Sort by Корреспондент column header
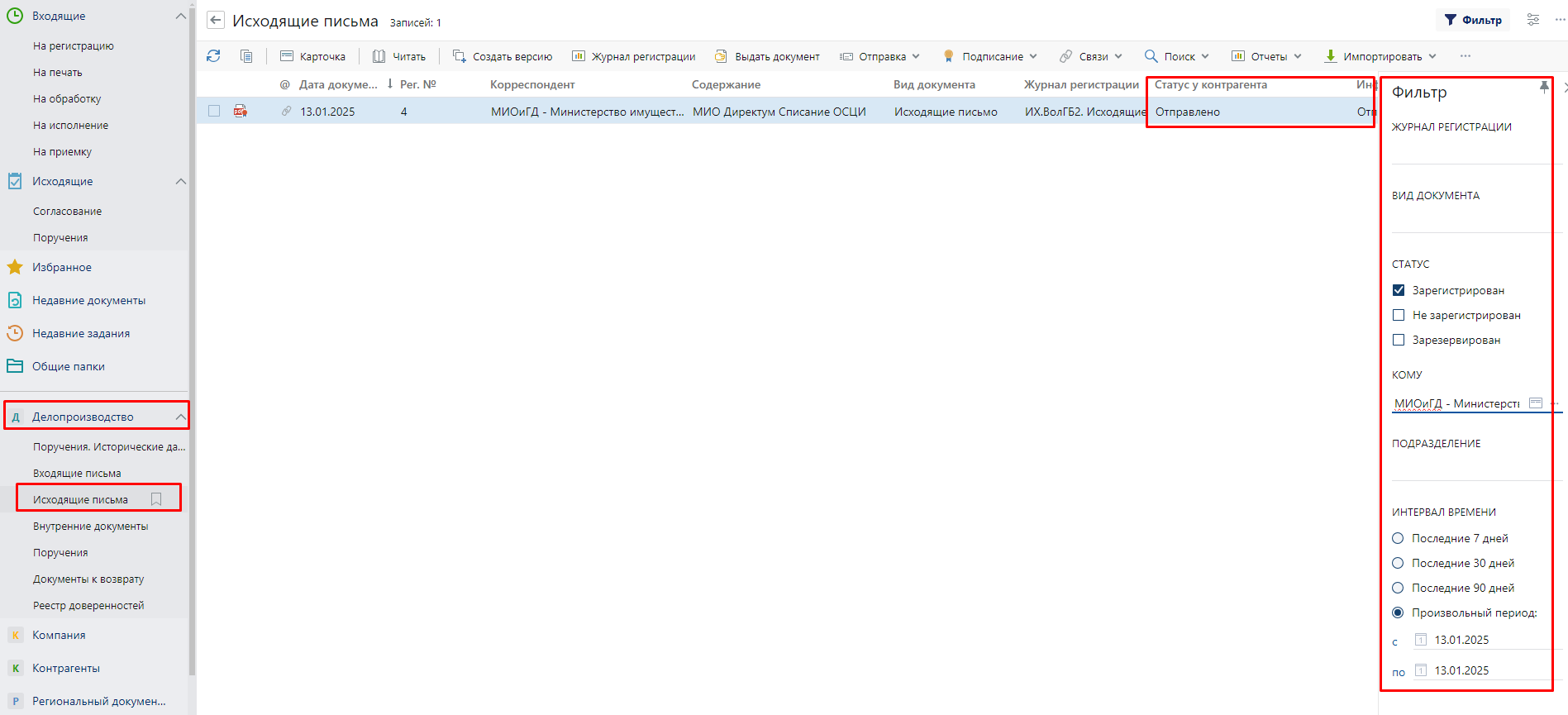The height and width of the screenshot is (715, 1568). point(532,84)
